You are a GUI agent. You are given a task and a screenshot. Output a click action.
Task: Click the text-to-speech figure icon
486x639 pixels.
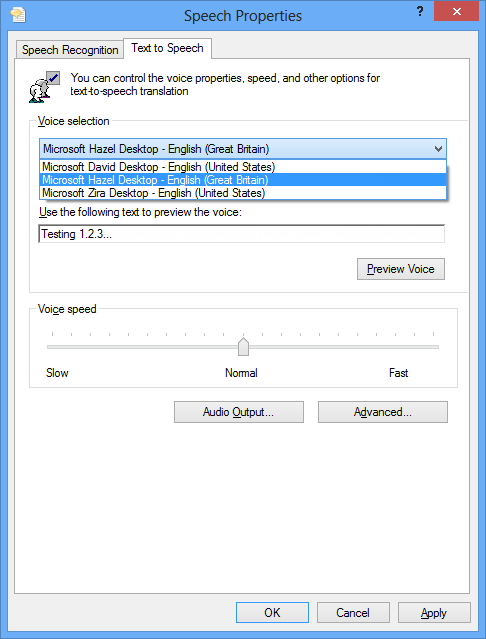[x=44, y=86]
